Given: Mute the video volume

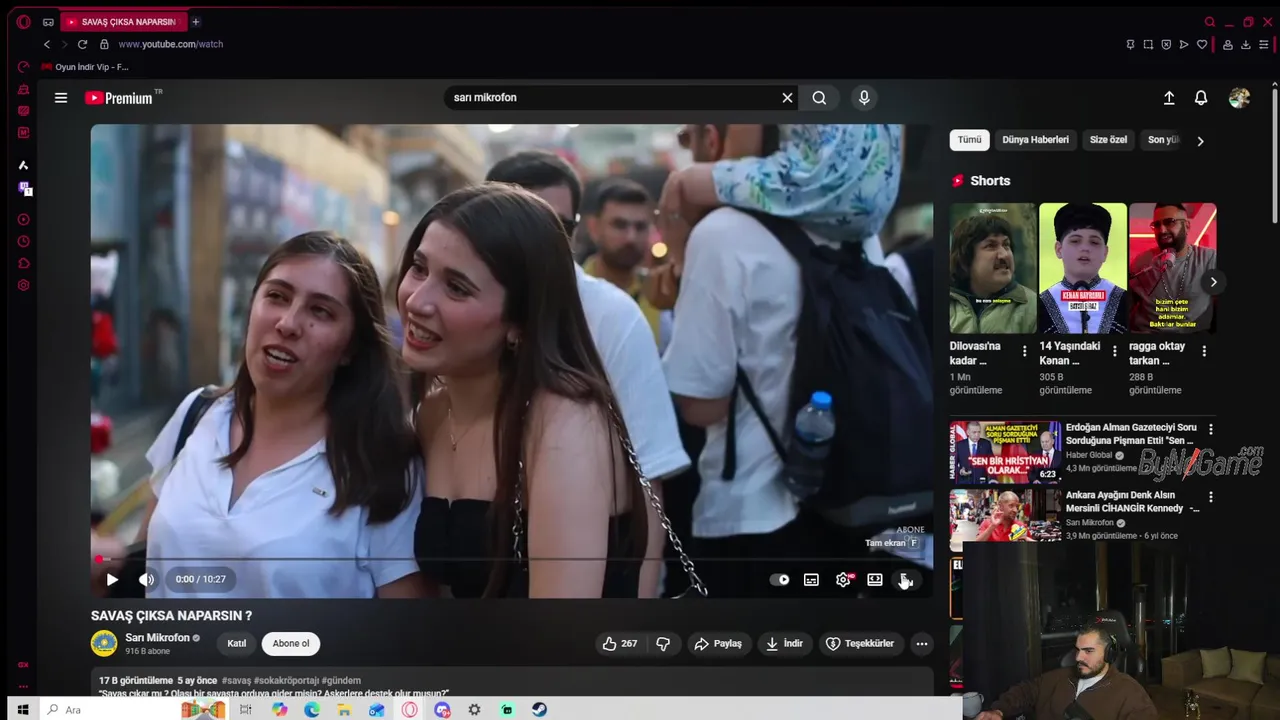Looking at the screenshot, I should tap(146, 580).
